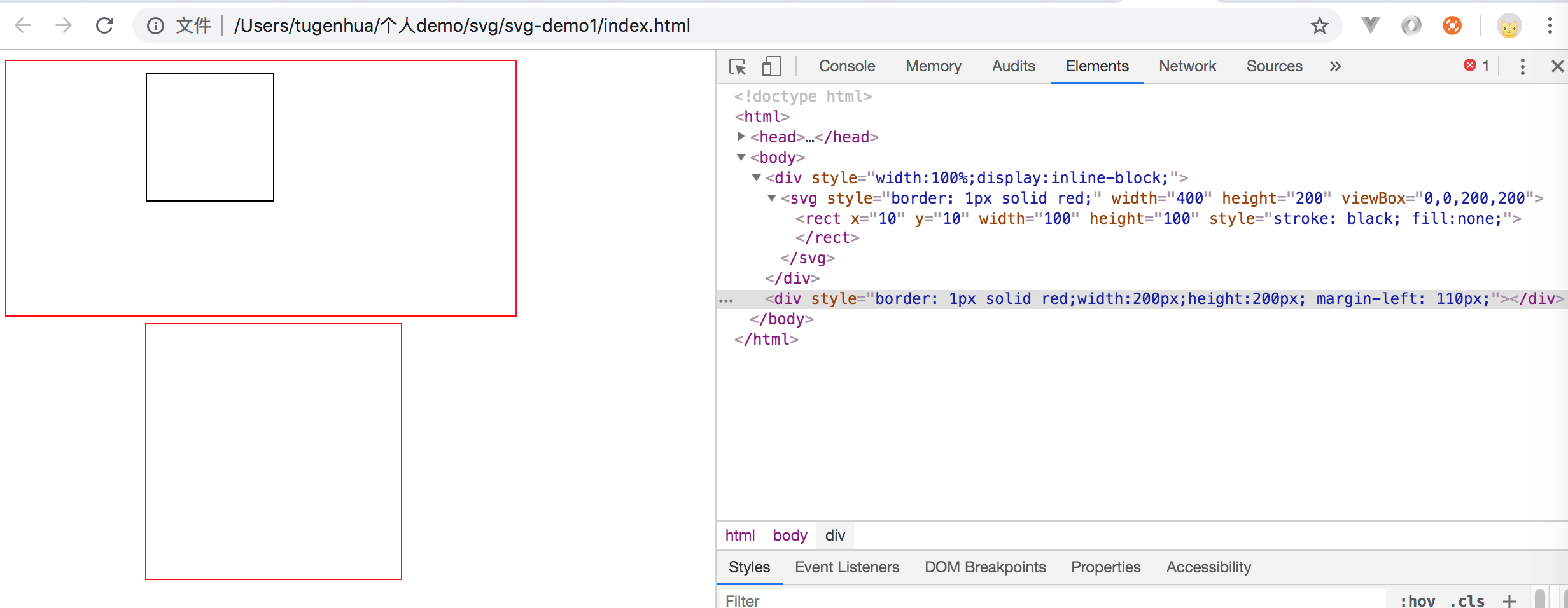Viewport: 1568px width, 608px height.
Task: Collapse the svg element node
Action: tap(772, 198)
